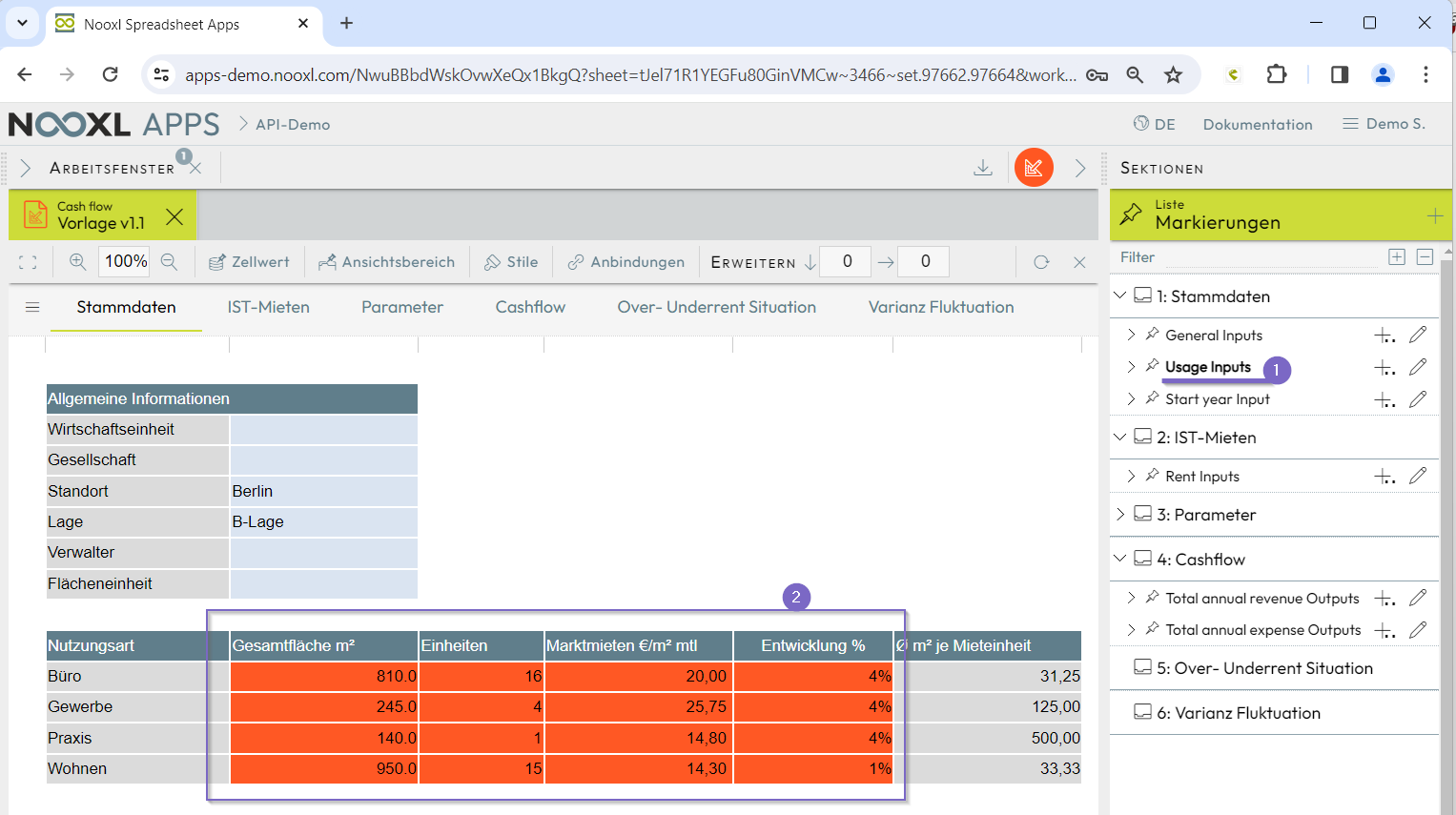Close the Arbeitsfenster with its X icon
The height and width of the screenshot is (815, 1456).
[195, 168]
